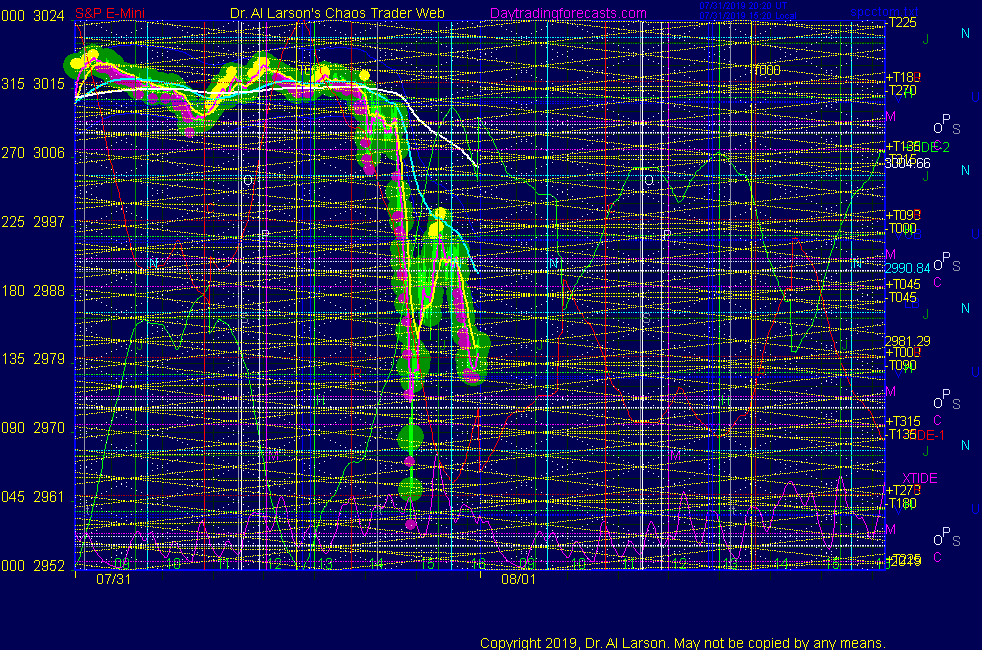The image size is (982, 650).
Task: Click the +T045 level label
Action: coord(902,284)
